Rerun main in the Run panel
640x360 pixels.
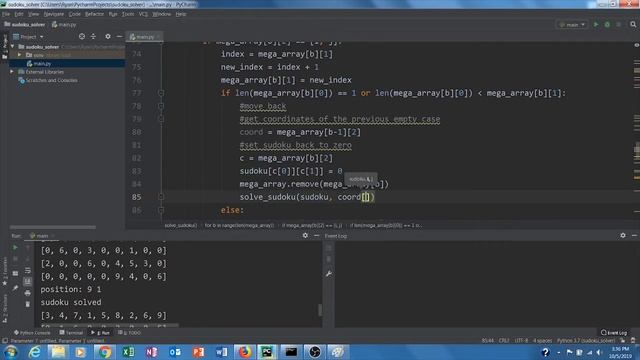click(16, 247)
